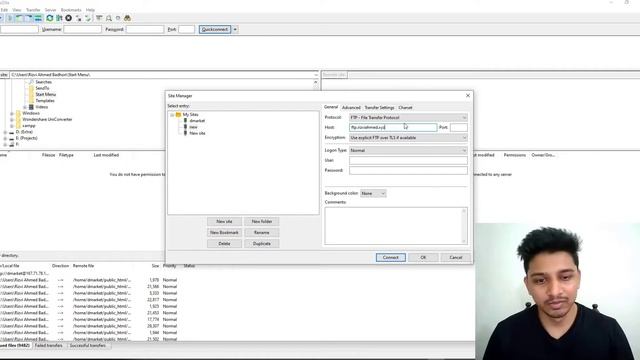Switch to the Transfer Settings tab
This screenshot has width=640, height=360.
(x=379, y=108)
